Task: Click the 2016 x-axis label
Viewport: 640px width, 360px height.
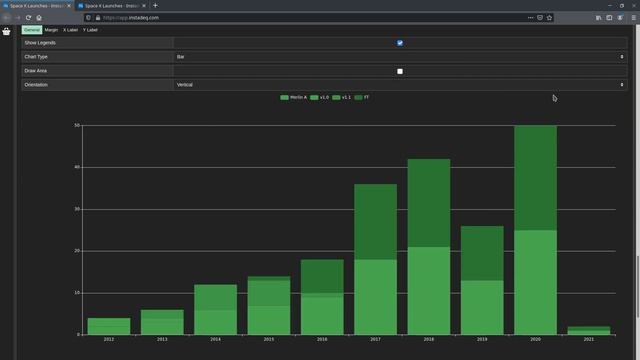Action: (322, 339)
